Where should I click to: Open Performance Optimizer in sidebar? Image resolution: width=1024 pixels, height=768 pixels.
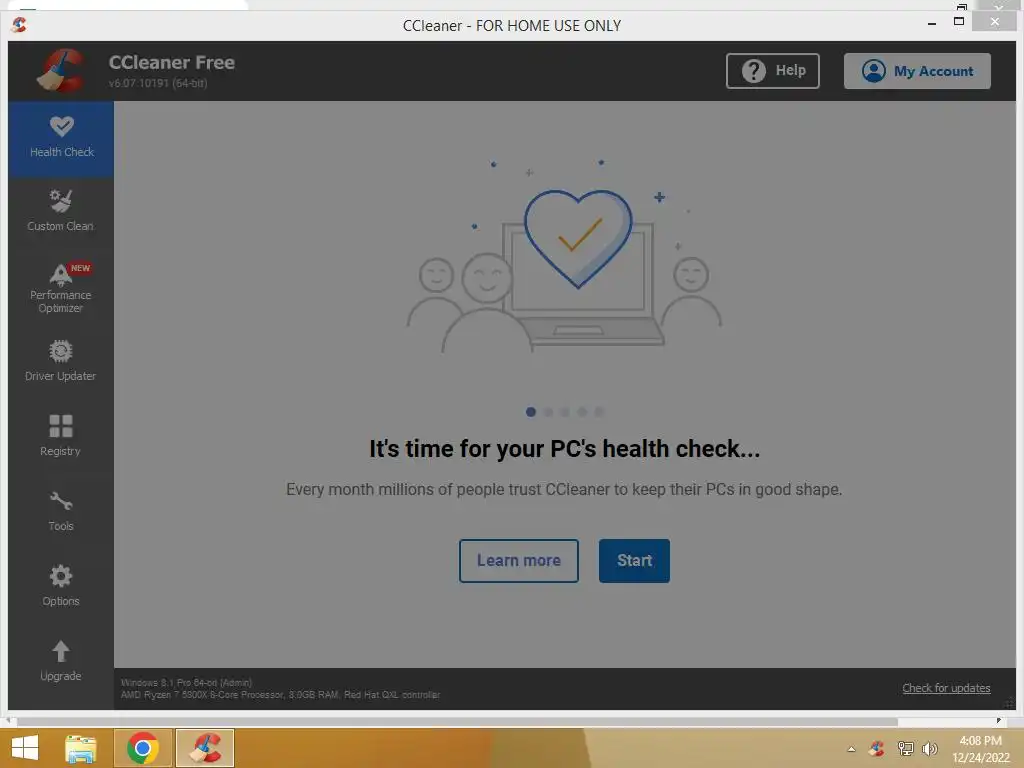coord(61,288)
